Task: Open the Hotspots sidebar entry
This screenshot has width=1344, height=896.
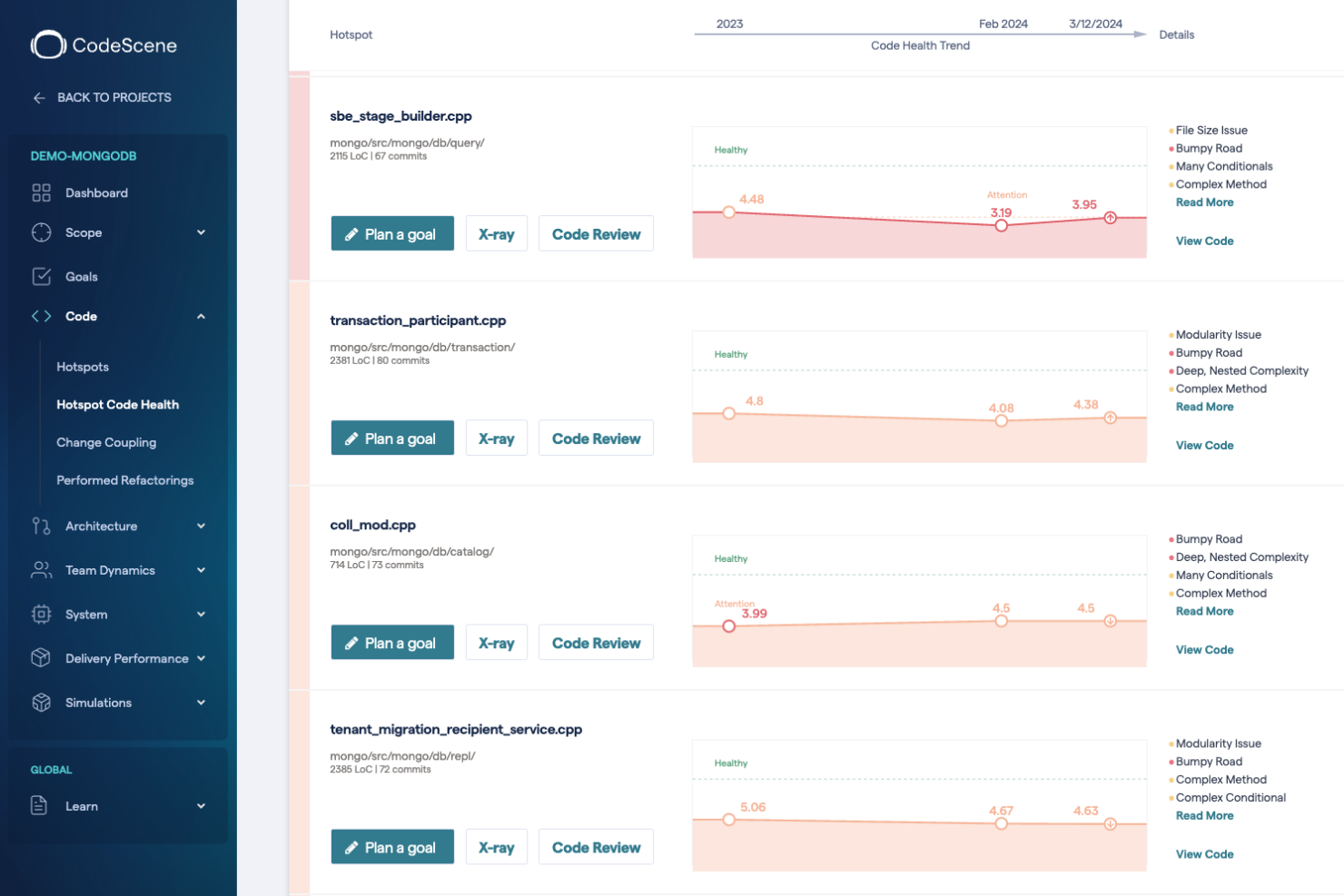Action: 83,367
